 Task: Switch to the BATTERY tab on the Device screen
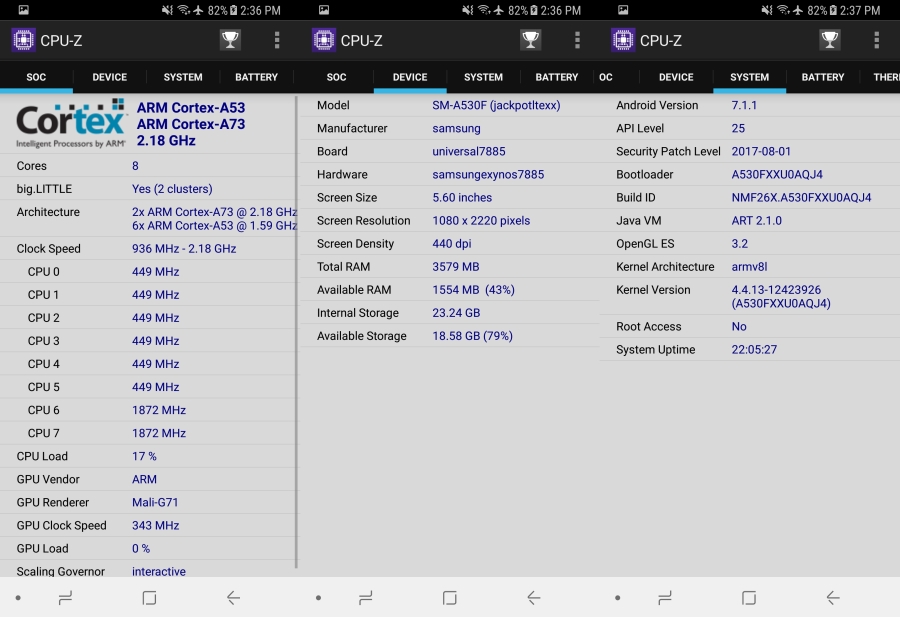point(557,77)
